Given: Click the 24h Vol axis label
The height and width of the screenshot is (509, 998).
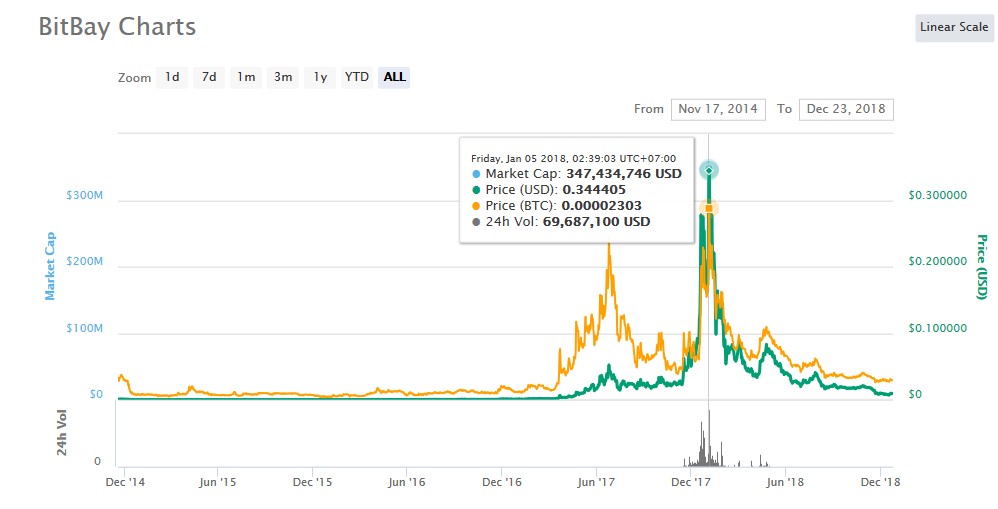Looking at the screenshot, I should [x=62, y=432].
